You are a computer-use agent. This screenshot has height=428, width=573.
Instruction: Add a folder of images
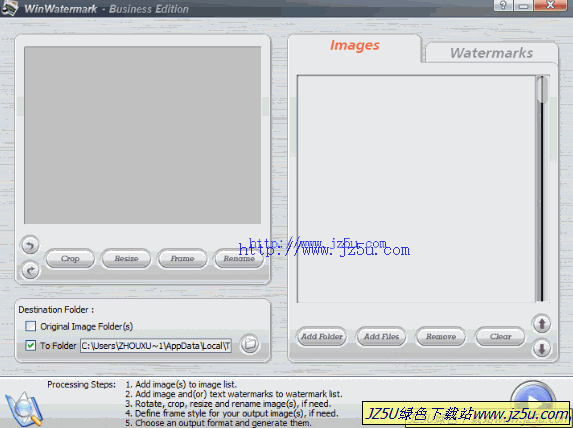point(322,336)
